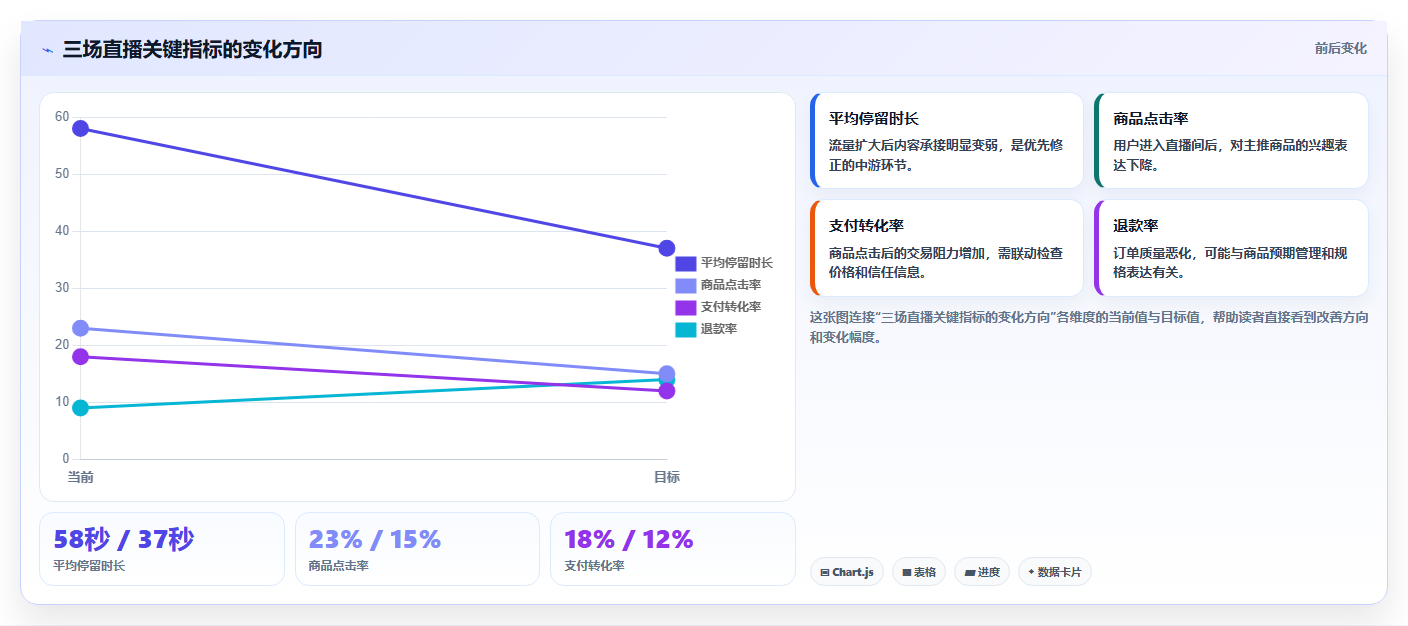Click the 支付转化率 current point at 18
The height and width of the screenshot is (626, 1408).
(81, 356)
